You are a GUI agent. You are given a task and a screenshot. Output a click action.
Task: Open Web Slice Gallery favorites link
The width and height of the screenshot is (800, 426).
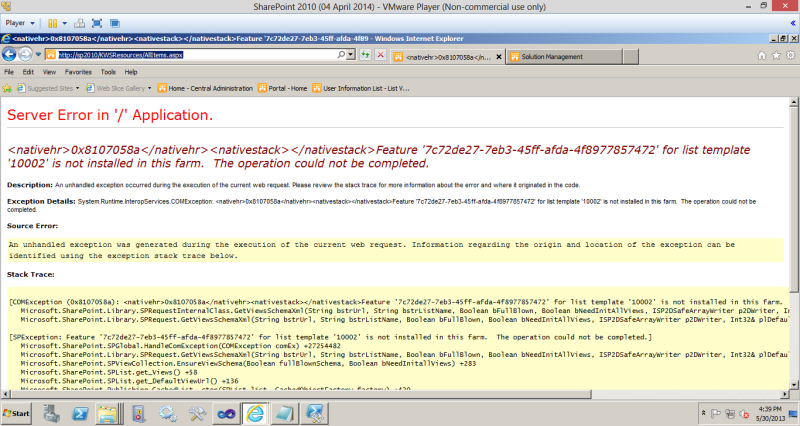116,88
